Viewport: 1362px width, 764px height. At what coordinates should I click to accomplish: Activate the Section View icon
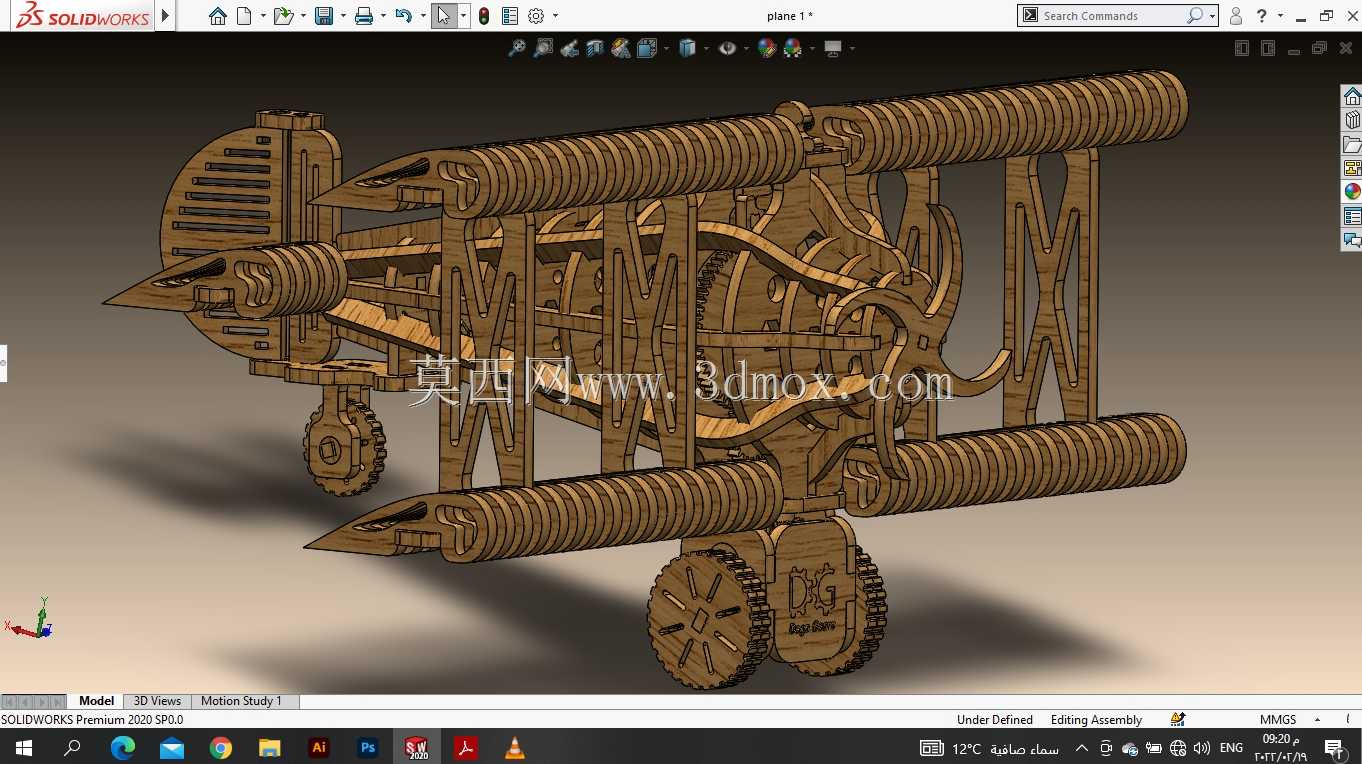click(595, 48)
